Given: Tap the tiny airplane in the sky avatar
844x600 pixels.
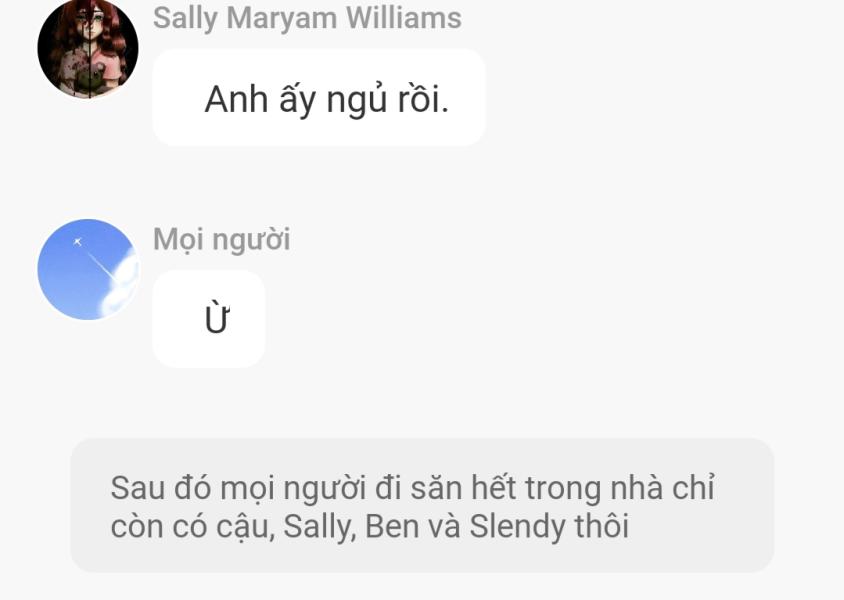Looking at the screenshot, I should tap(78, 242).
